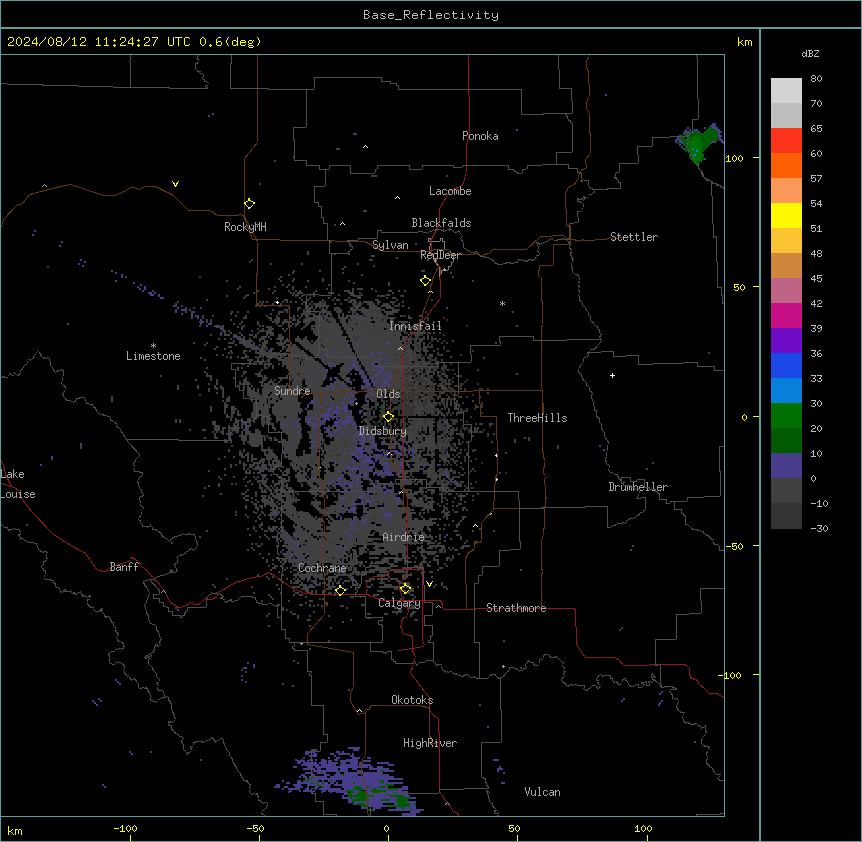
Task: Click the white 80 dBZ legend swatch
Action: tap(786, 91)
